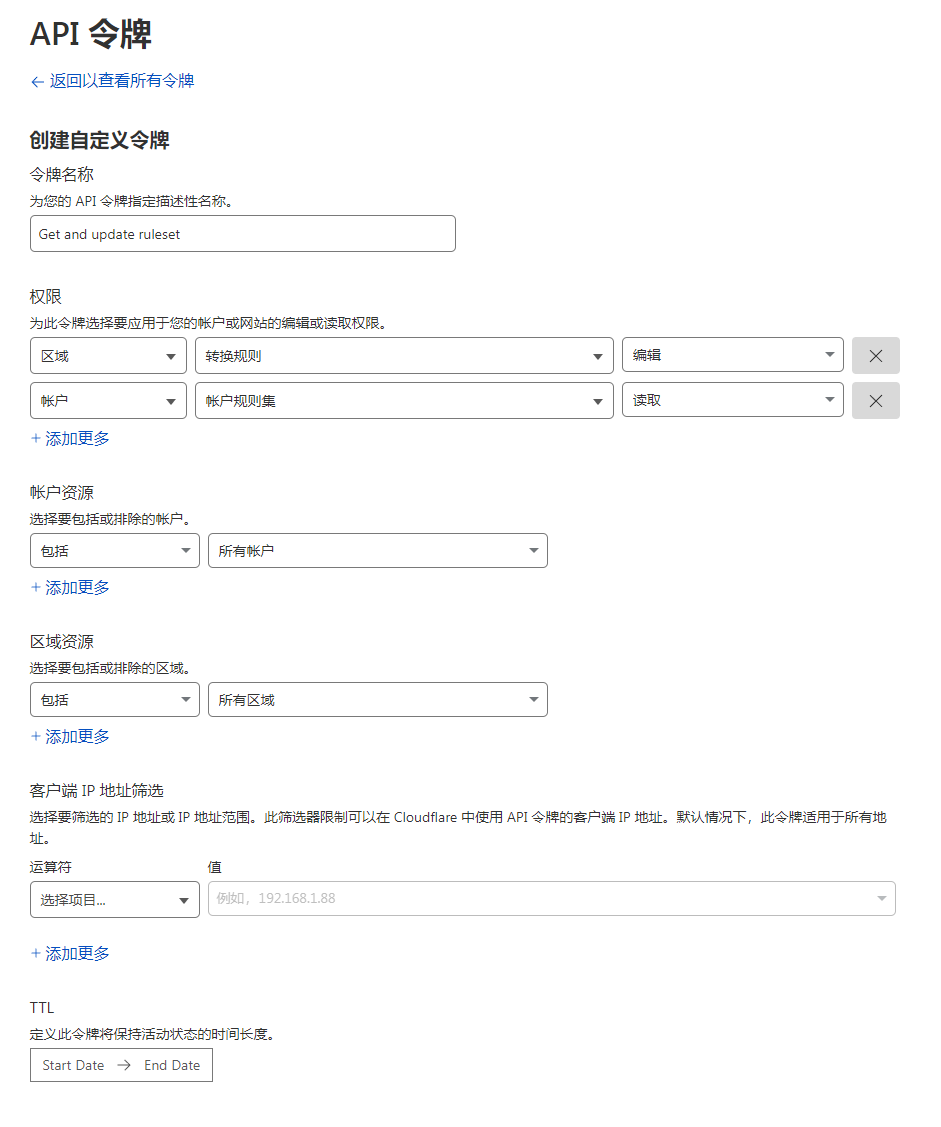
Task: Click into the 令牌名称 text field
Action: coord(242,234)
